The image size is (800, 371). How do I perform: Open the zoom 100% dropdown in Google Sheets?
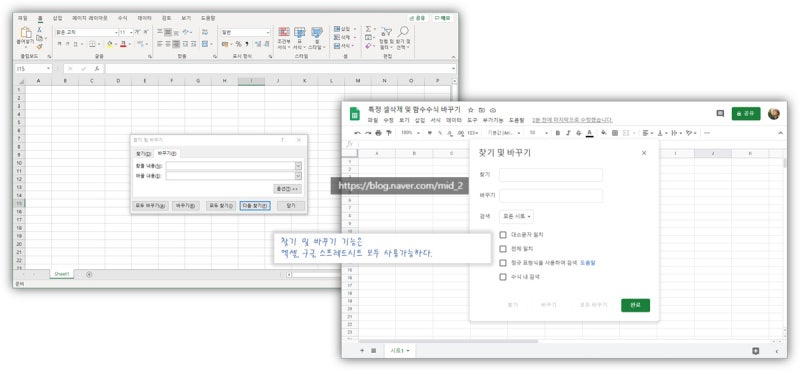[410, 133]
